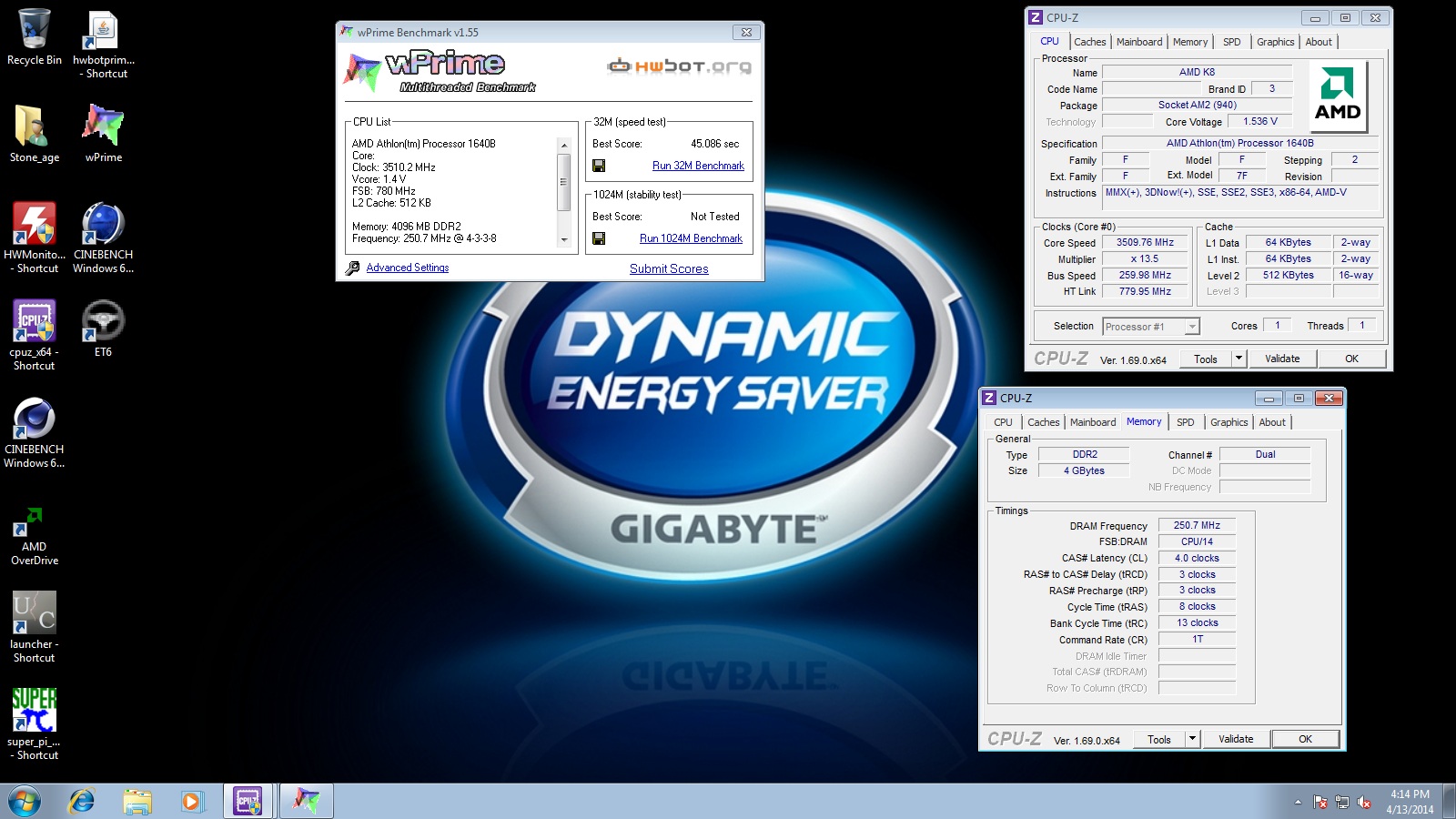This screenshot has width=1456, height=819.
Task: Click Run 32M Benchmark link
Action: (698, 166)
